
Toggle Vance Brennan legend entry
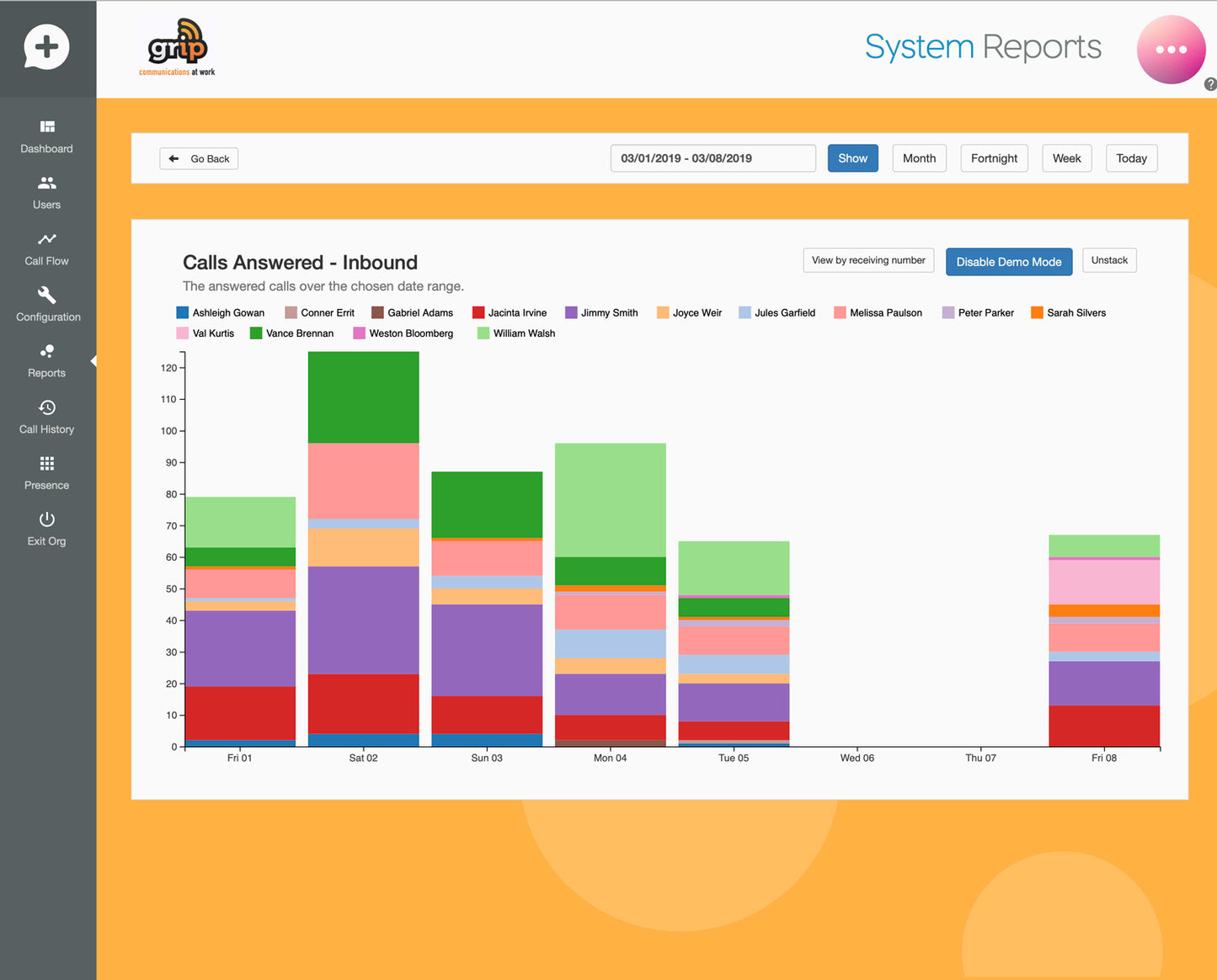coord(291,333)
